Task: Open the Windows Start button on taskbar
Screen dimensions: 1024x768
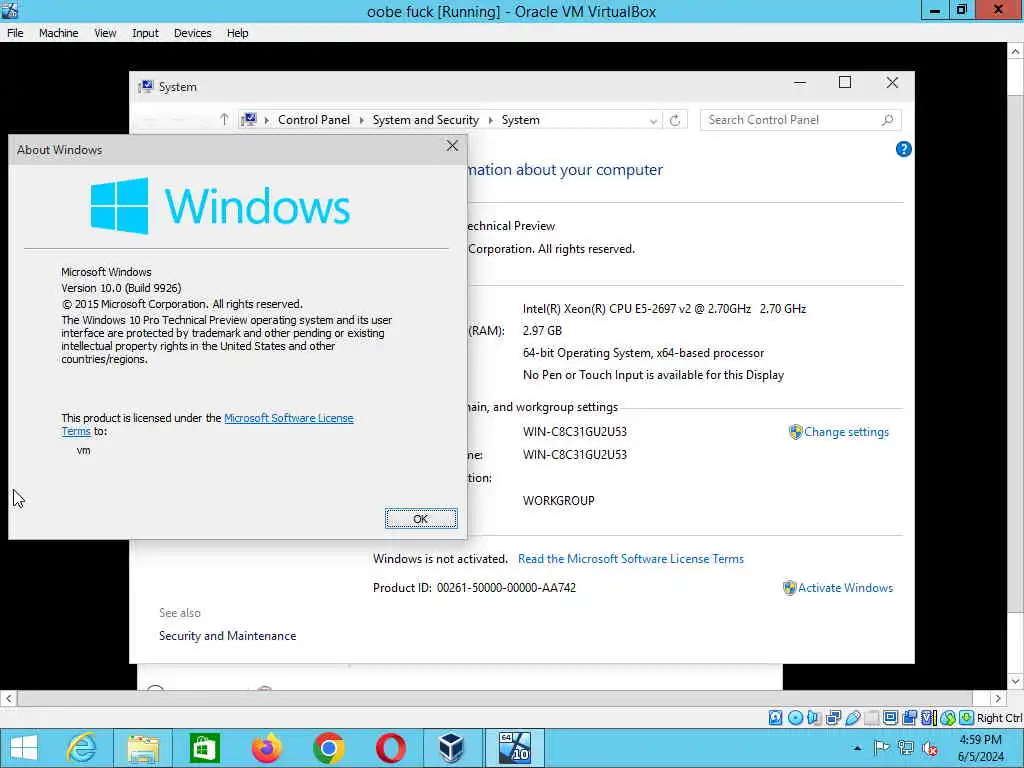Action: point(24,748)
